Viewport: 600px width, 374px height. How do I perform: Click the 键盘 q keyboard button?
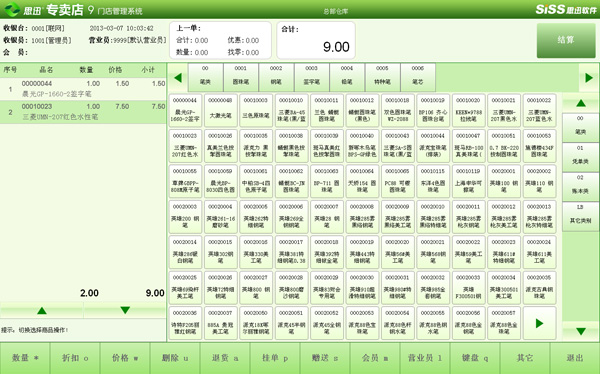(x=475, y=358)
